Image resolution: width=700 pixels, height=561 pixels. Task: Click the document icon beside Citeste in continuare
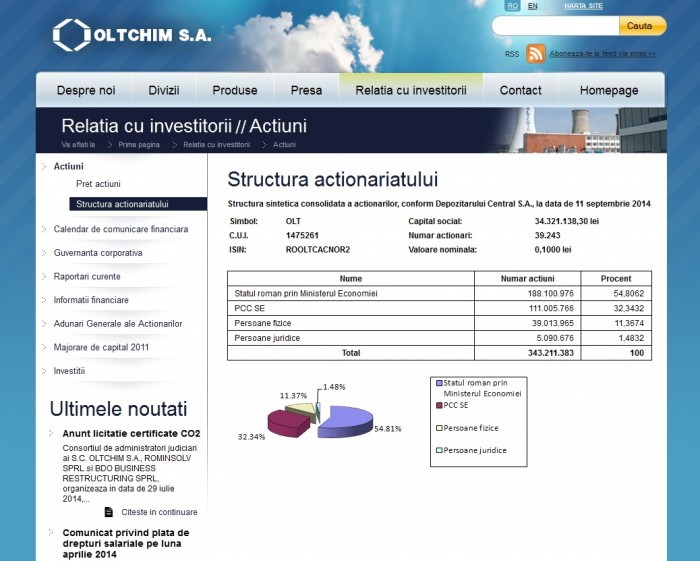[x=108, y=512]
